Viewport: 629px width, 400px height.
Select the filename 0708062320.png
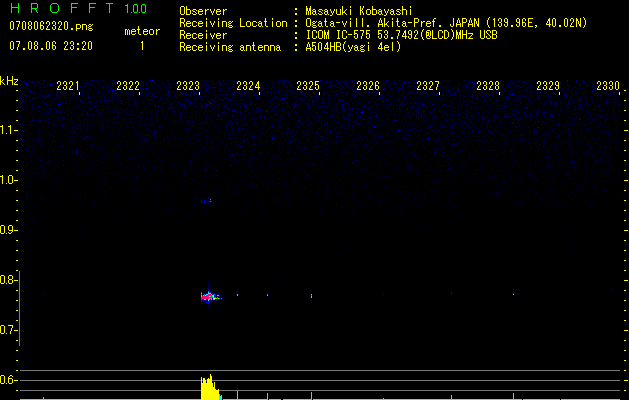[51, 26]
